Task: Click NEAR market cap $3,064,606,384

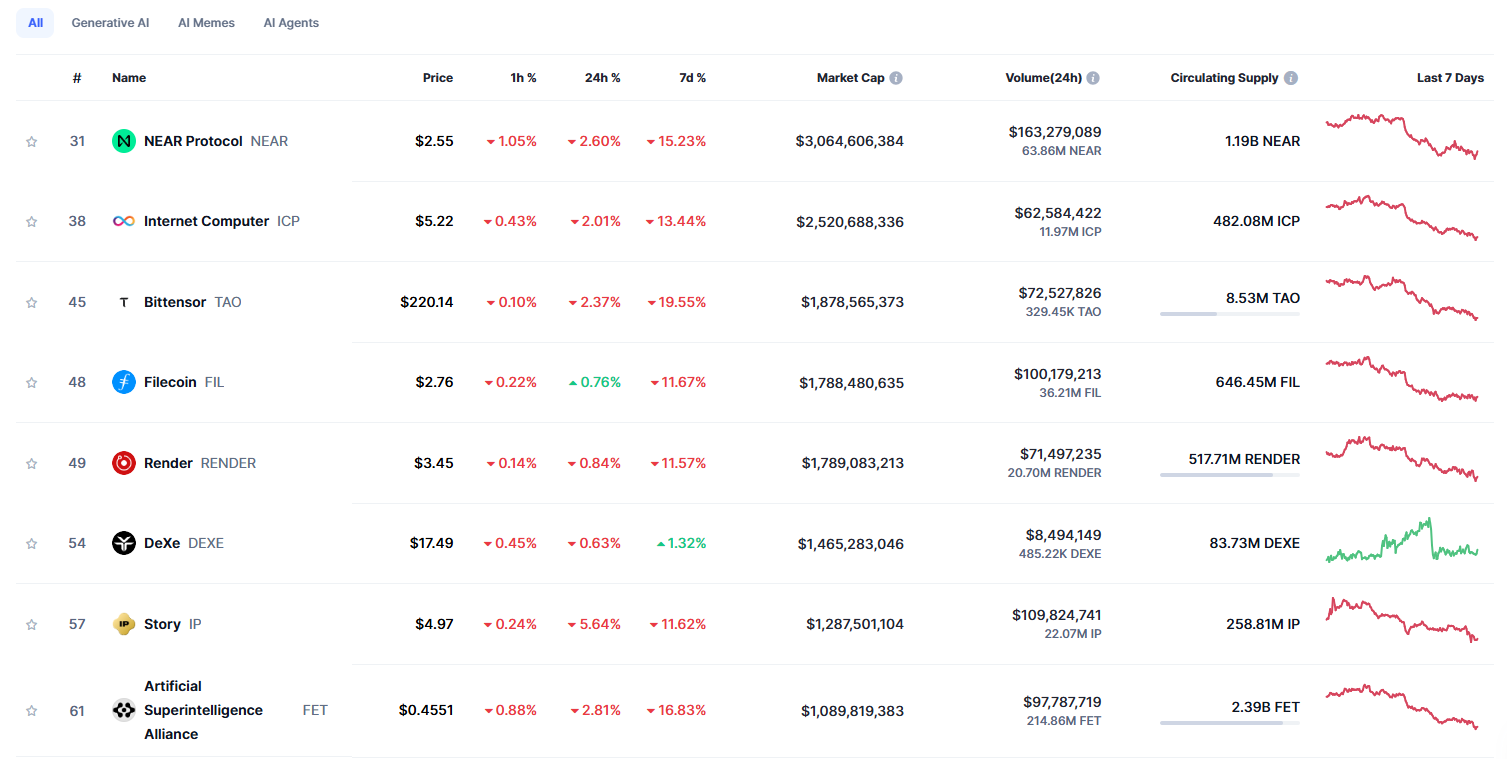Action: [x=850, y=141]
